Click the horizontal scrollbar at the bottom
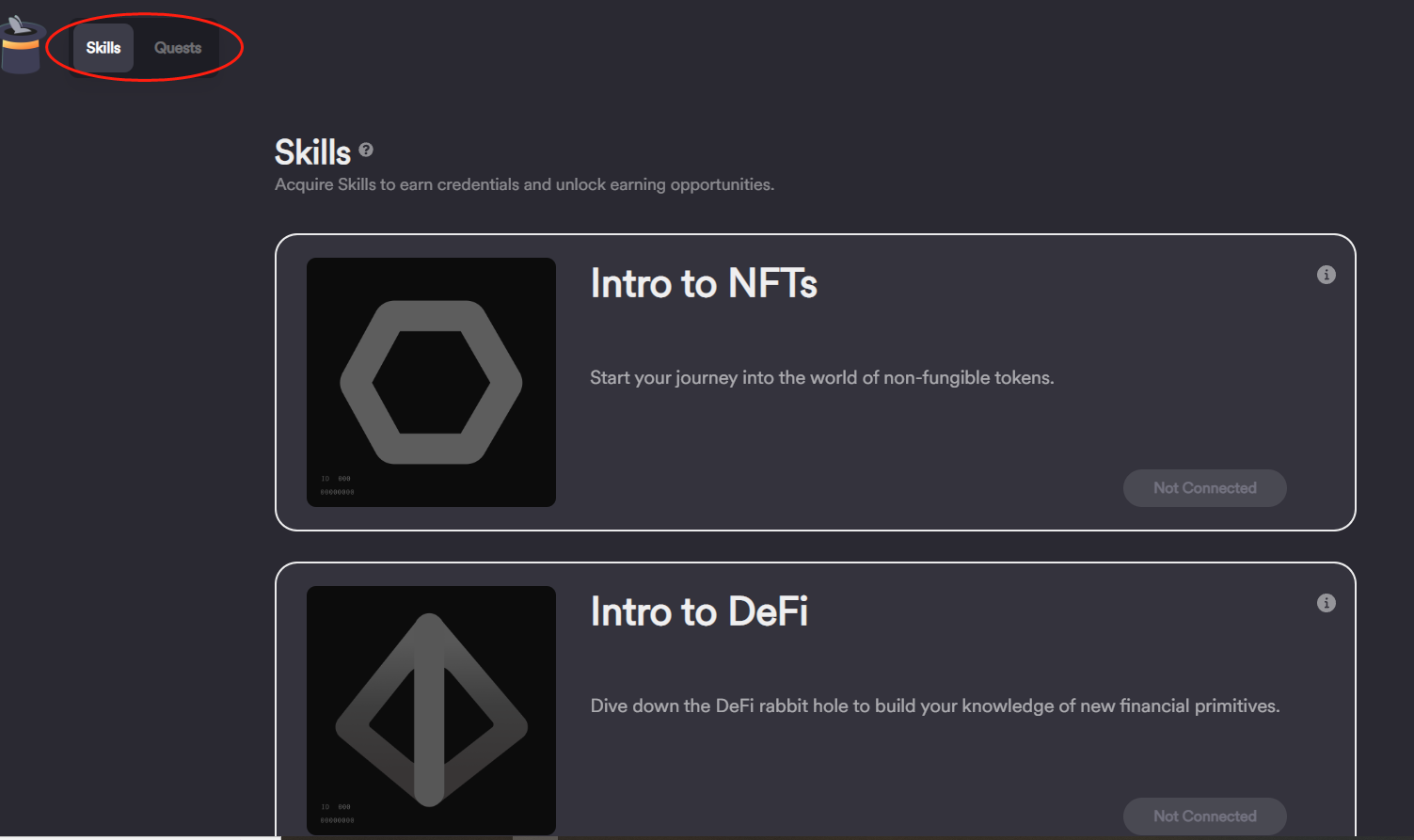This screenshot has width=1414, height=840. [534, 836]
